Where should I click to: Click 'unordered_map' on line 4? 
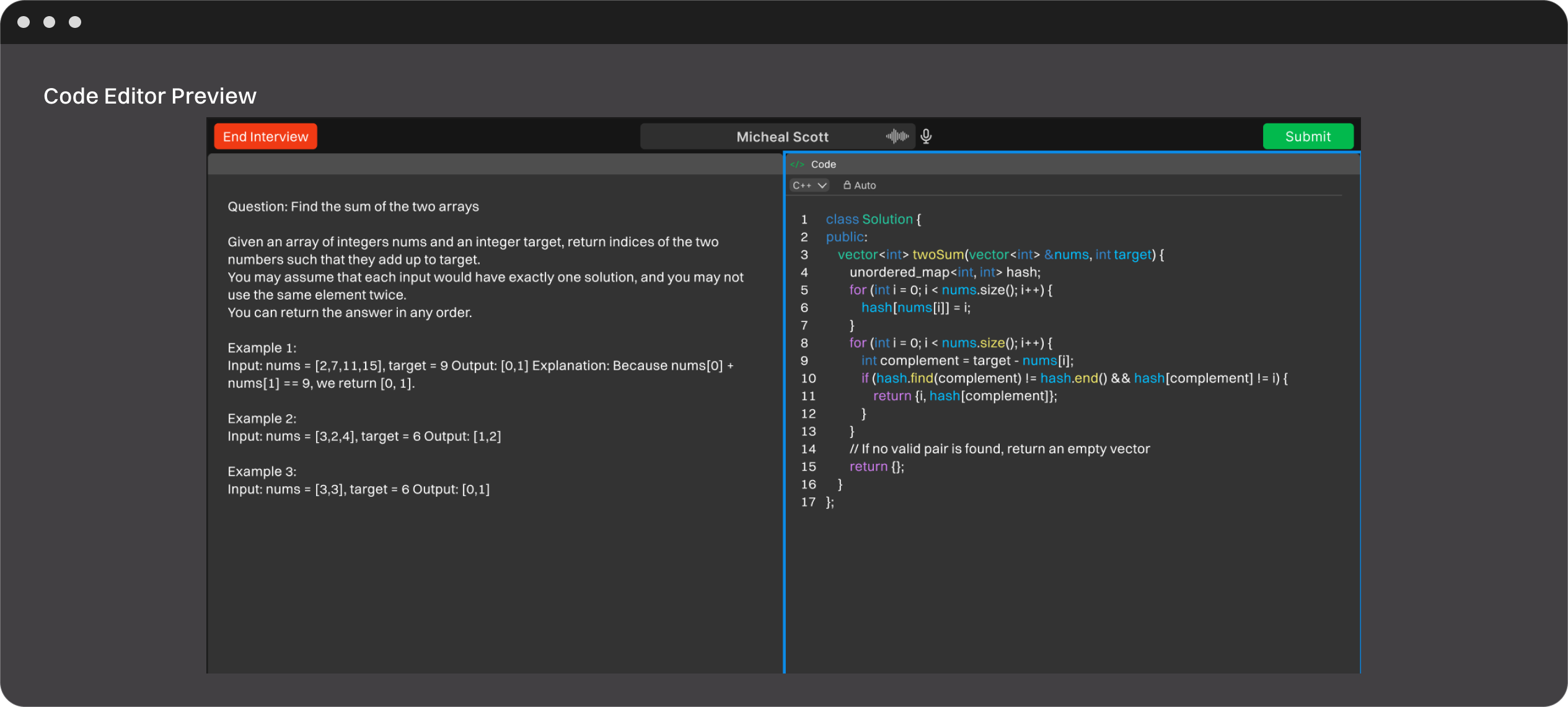(899, 272)
